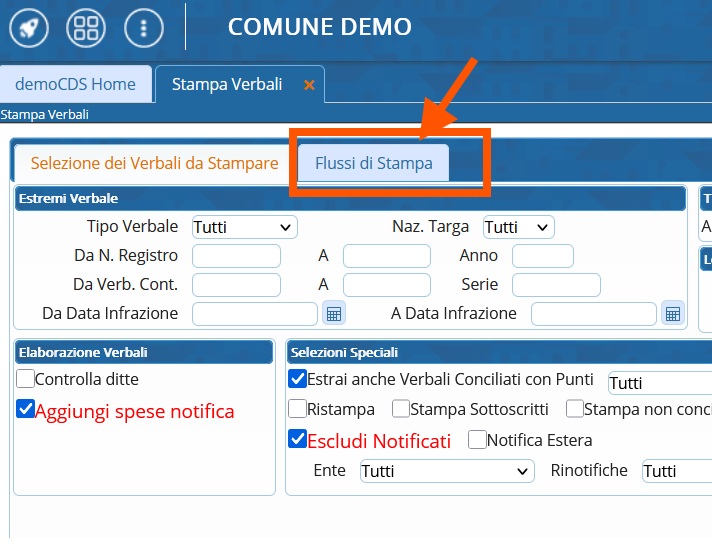Open the three-dots options menu icon
712x547 pixels.
coord(144,27)
